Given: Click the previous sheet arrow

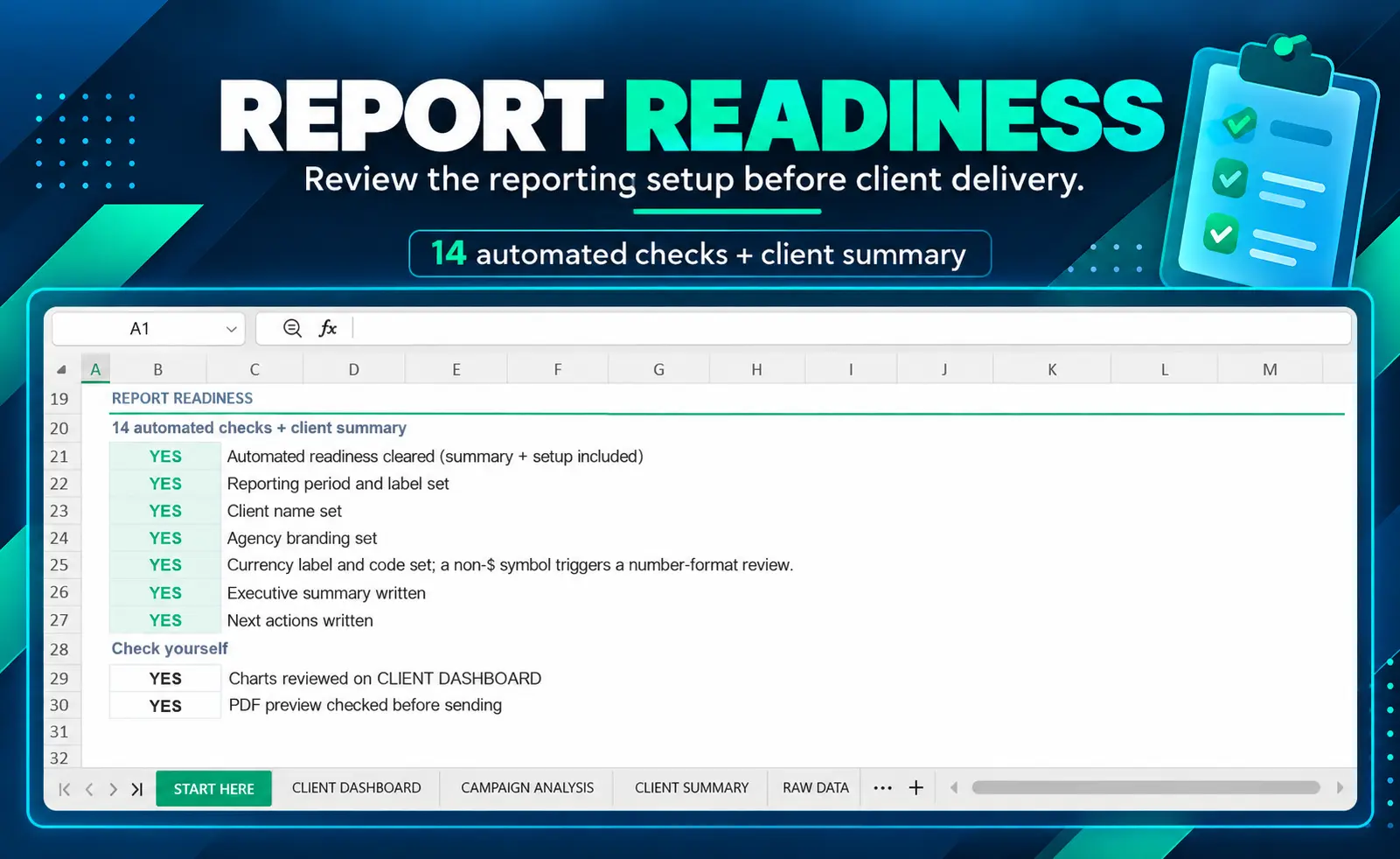Looking at the screenshot, I should coord(89,789).
